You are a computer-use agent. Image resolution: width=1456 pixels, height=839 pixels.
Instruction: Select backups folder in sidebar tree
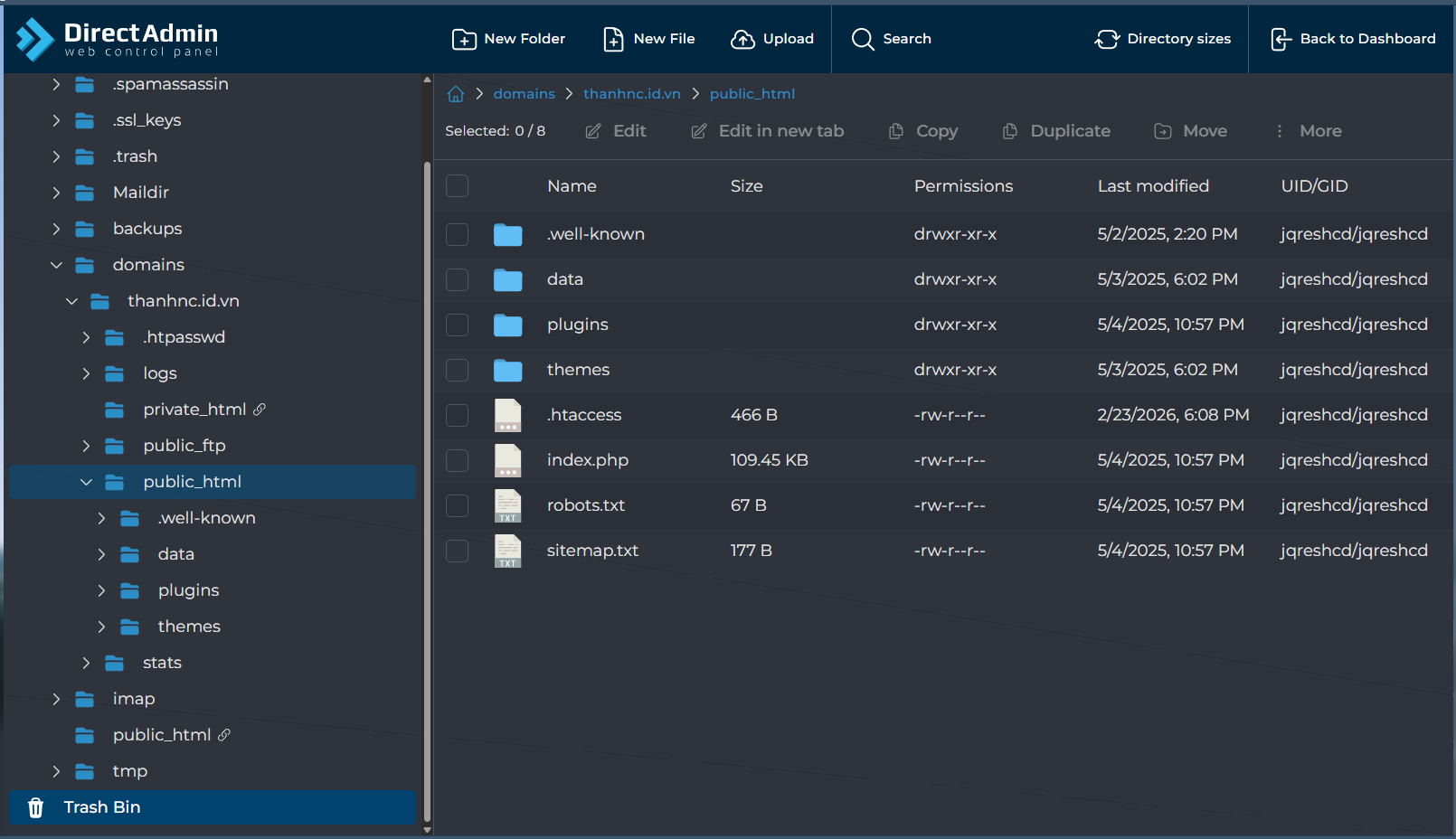pos(147,229)
